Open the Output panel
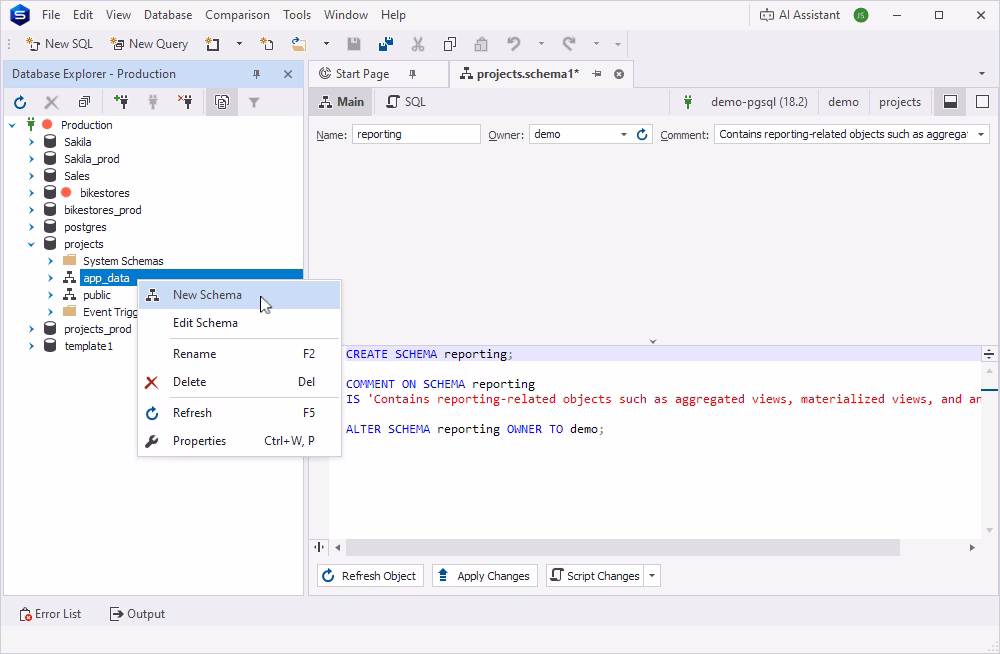This screenshot has width=1000, height=654. [137, 614]
